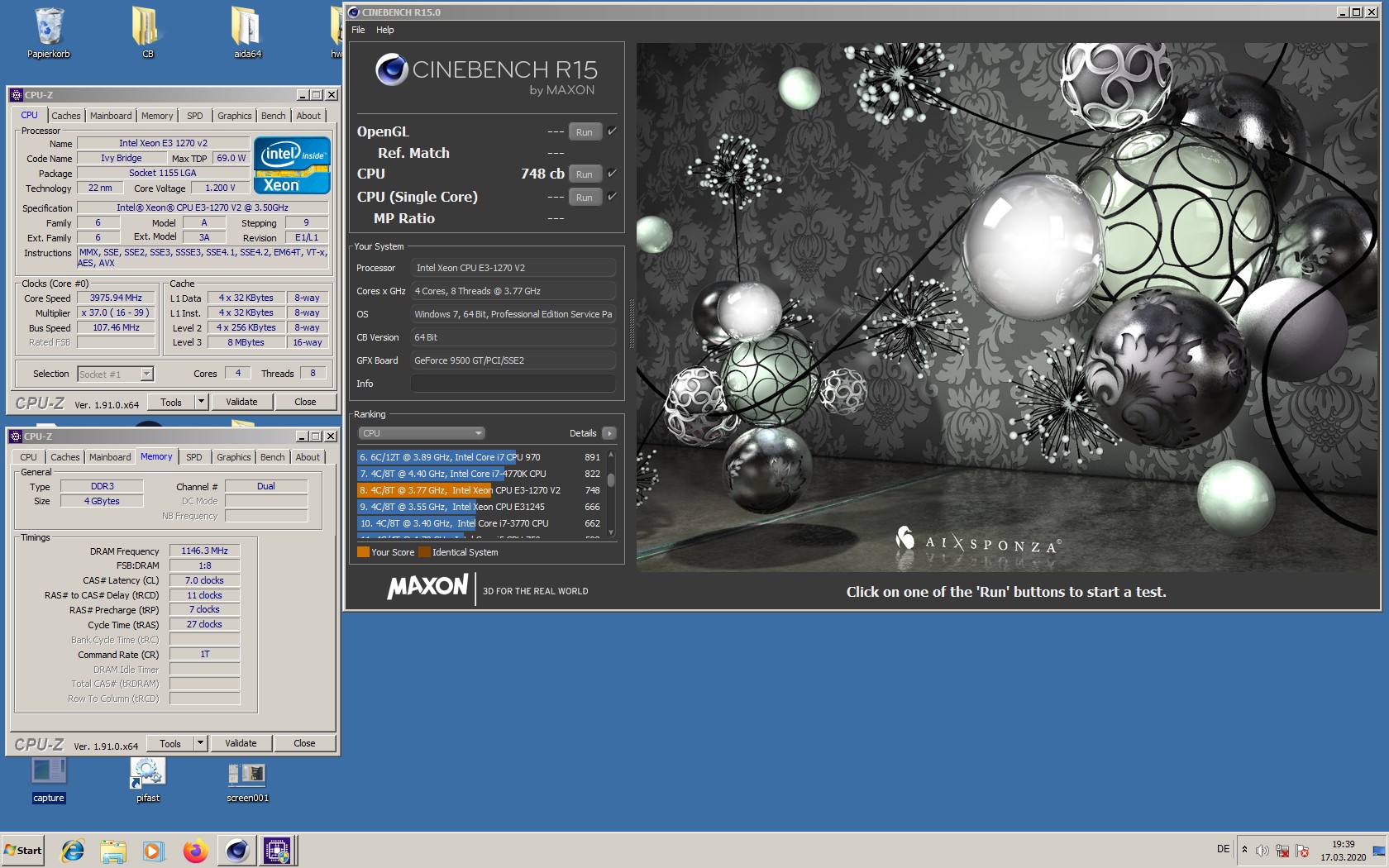
Task: Click ranking list scroll up arrow
Action: coord(611,455)
